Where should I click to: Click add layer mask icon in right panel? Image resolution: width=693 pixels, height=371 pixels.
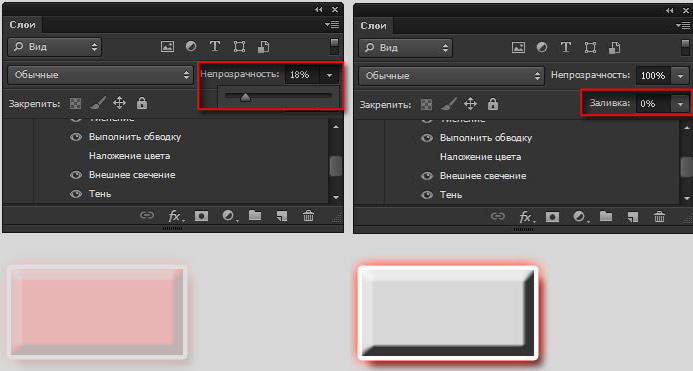click(x=552, y=217)
